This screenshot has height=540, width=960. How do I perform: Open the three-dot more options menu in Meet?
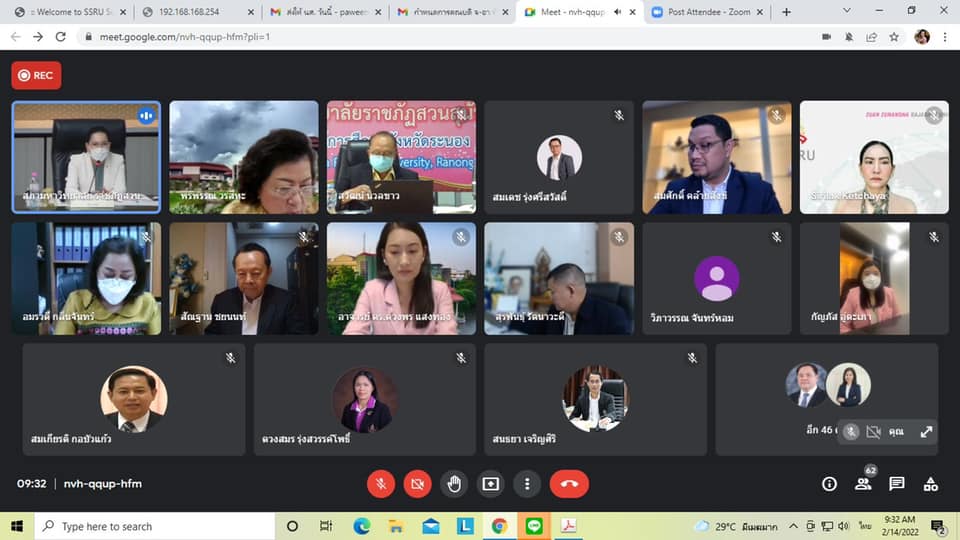(x=527, y=484)
